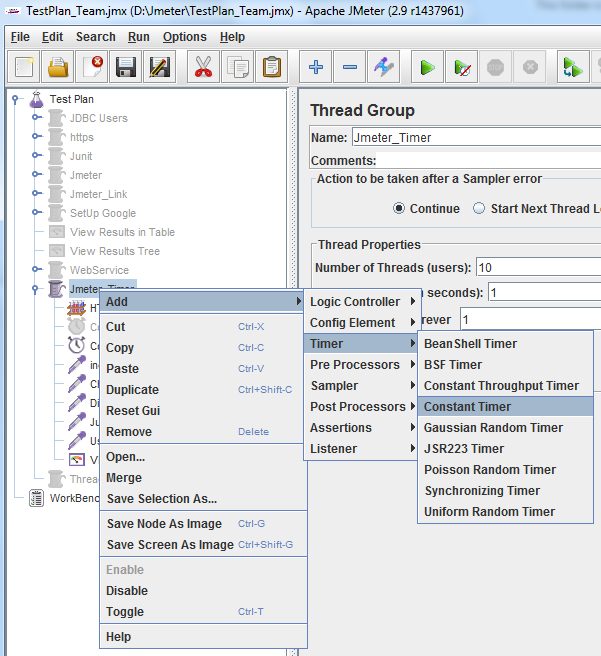Open the Help menu in menu bar

pos(232,37)
